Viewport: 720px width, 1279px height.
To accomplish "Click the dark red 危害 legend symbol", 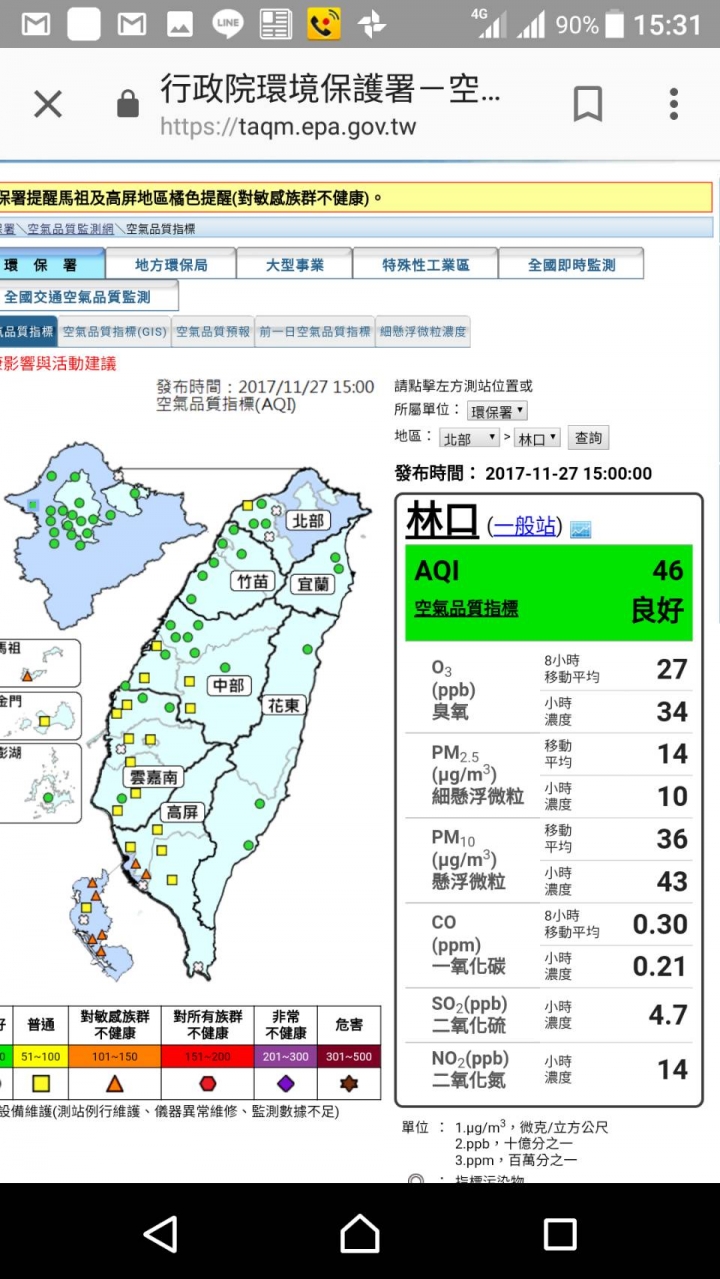I will tap(349, 1083).
